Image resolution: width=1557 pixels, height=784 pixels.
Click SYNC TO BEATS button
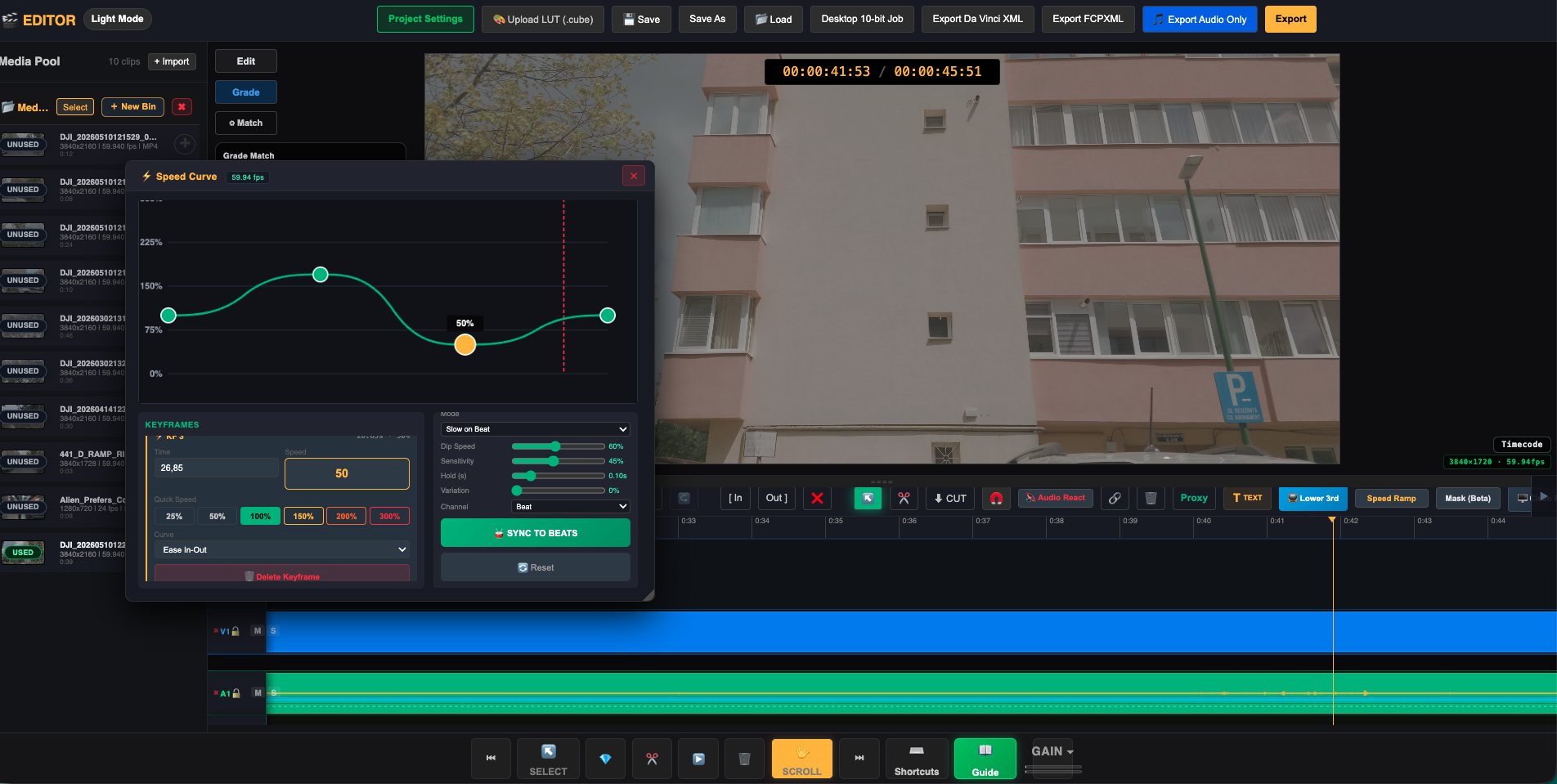(x=536, y=533)
